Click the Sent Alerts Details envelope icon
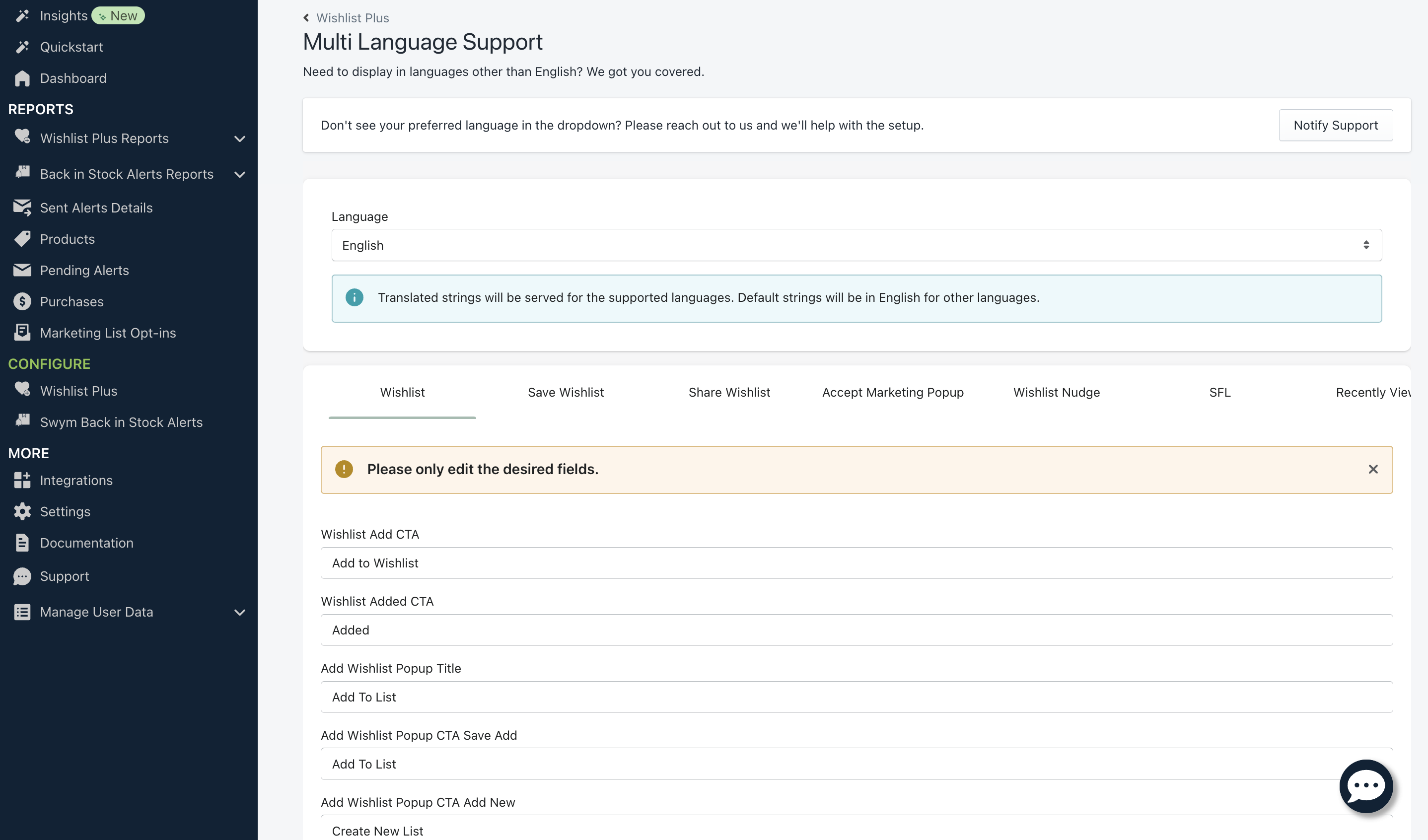 [x=22, y=208]
